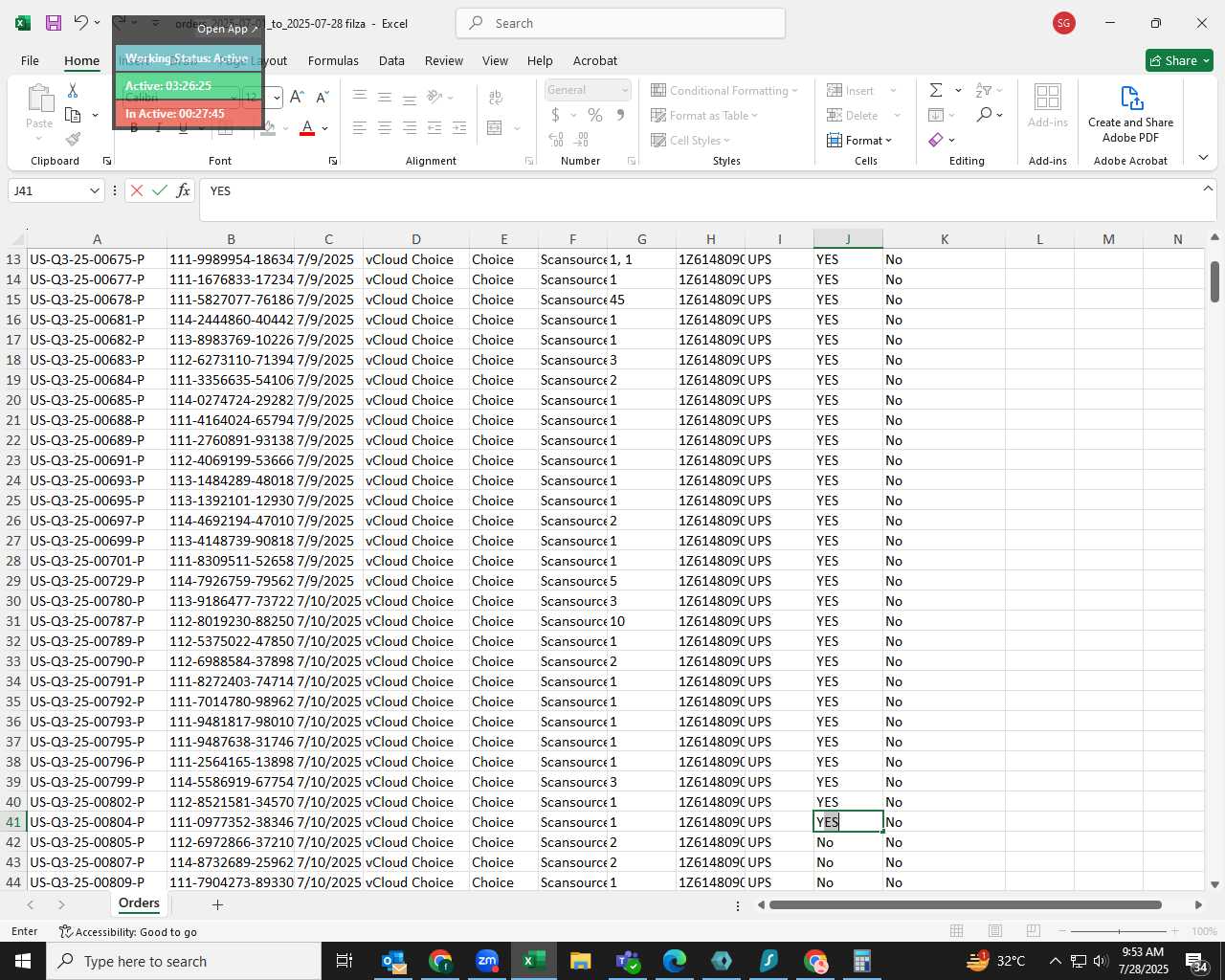The width and height of the screenshot is (1225, 980).
Task: Open the Review ribbon tab
Action: tap(444, 60)
